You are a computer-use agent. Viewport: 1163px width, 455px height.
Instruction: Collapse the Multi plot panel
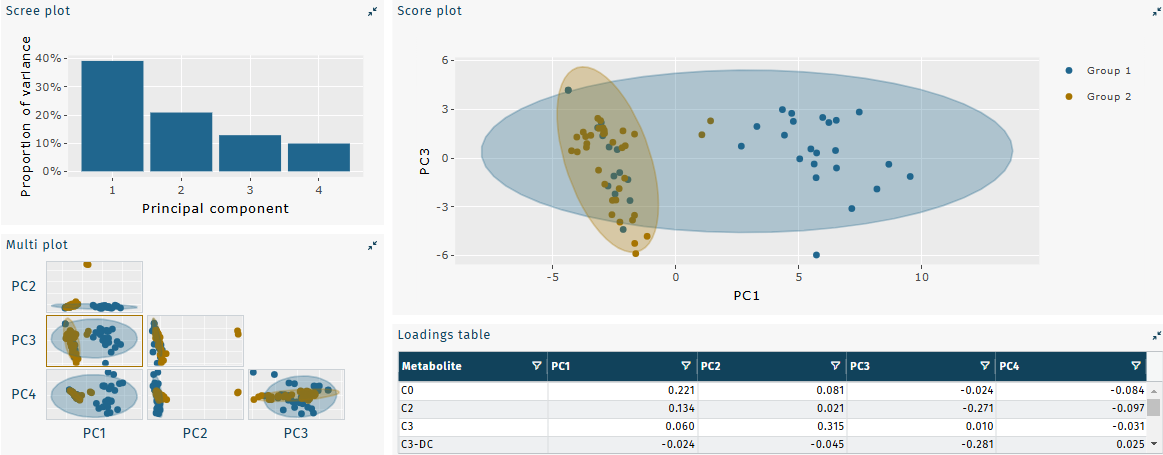click(372, 244)
